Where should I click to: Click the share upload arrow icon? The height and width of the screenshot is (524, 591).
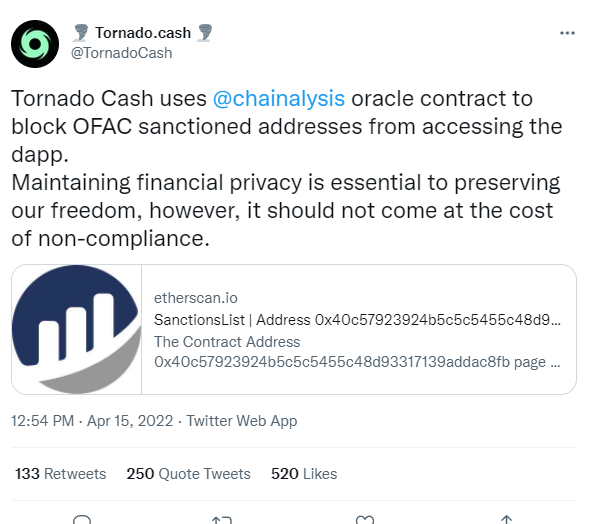506,520
